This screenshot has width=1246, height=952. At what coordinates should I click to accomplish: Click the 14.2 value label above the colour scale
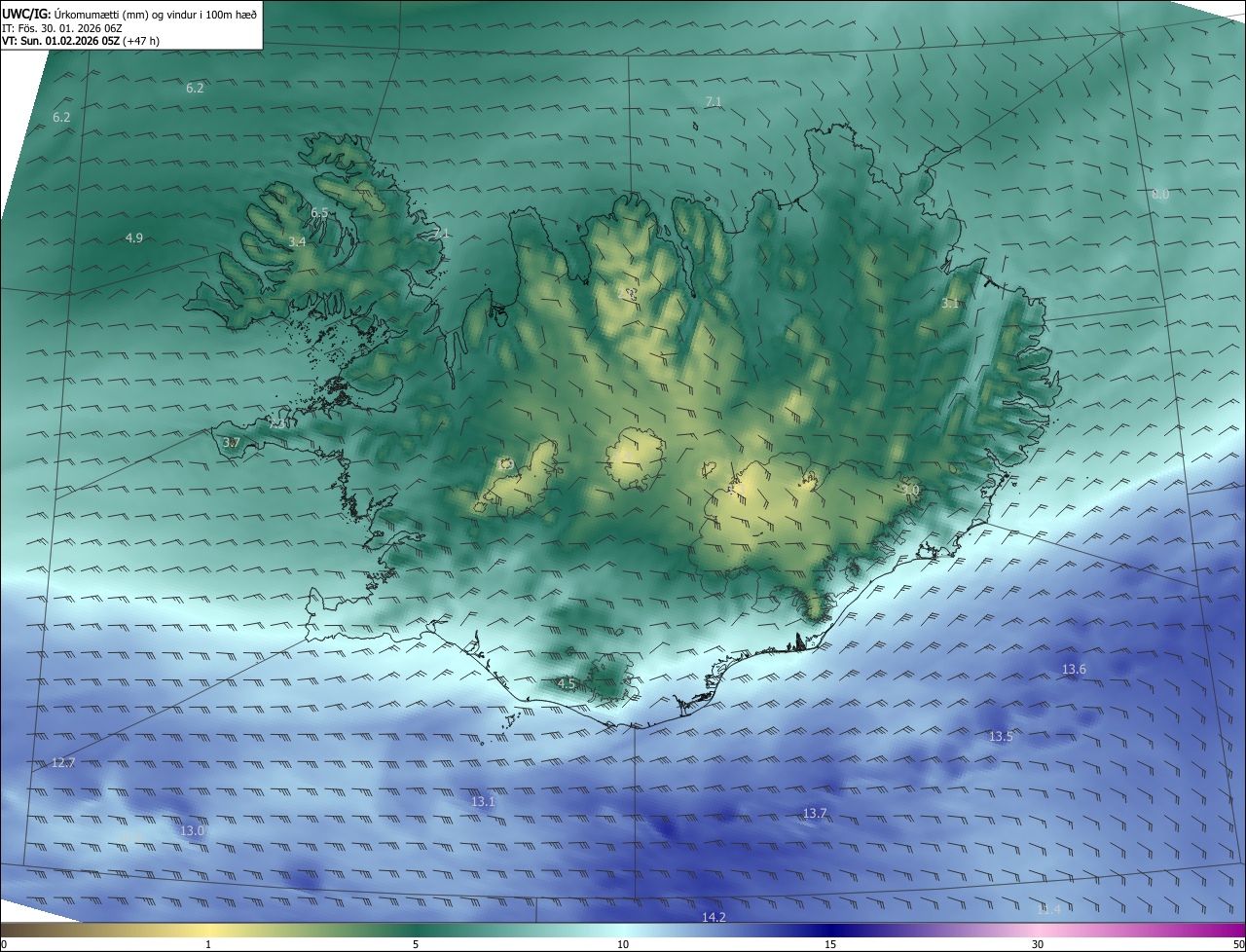click(x=714, y=917)
